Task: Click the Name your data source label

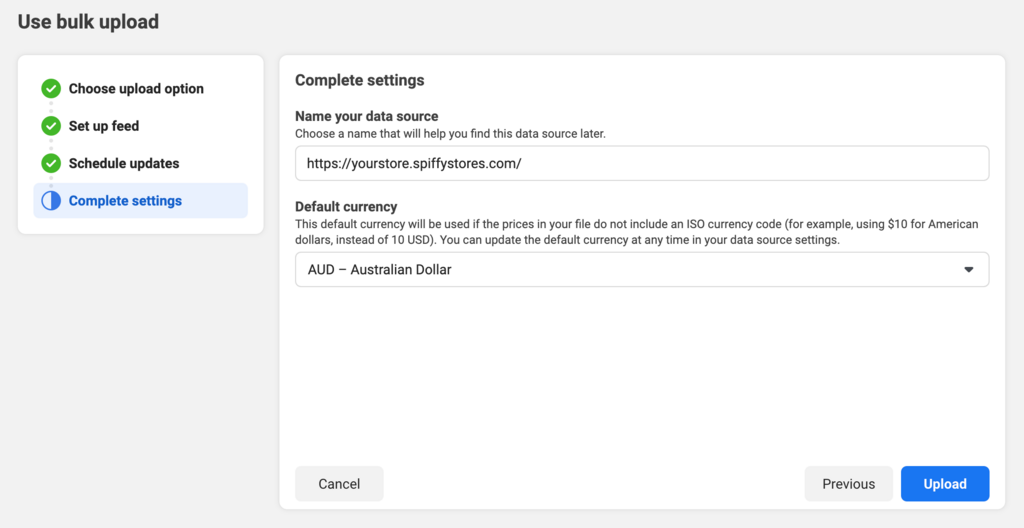Action: [366, 116]
